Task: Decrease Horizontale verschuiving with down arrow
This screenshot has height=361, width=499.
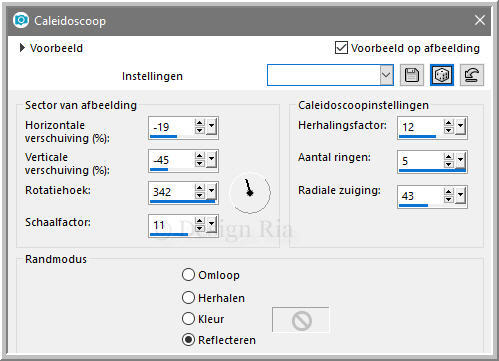Action: tap(200, 130)
